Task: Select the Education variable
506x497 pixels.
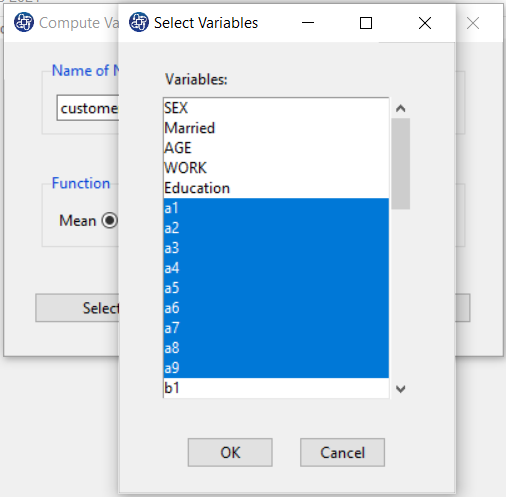Action: click(x=276, y=188)
